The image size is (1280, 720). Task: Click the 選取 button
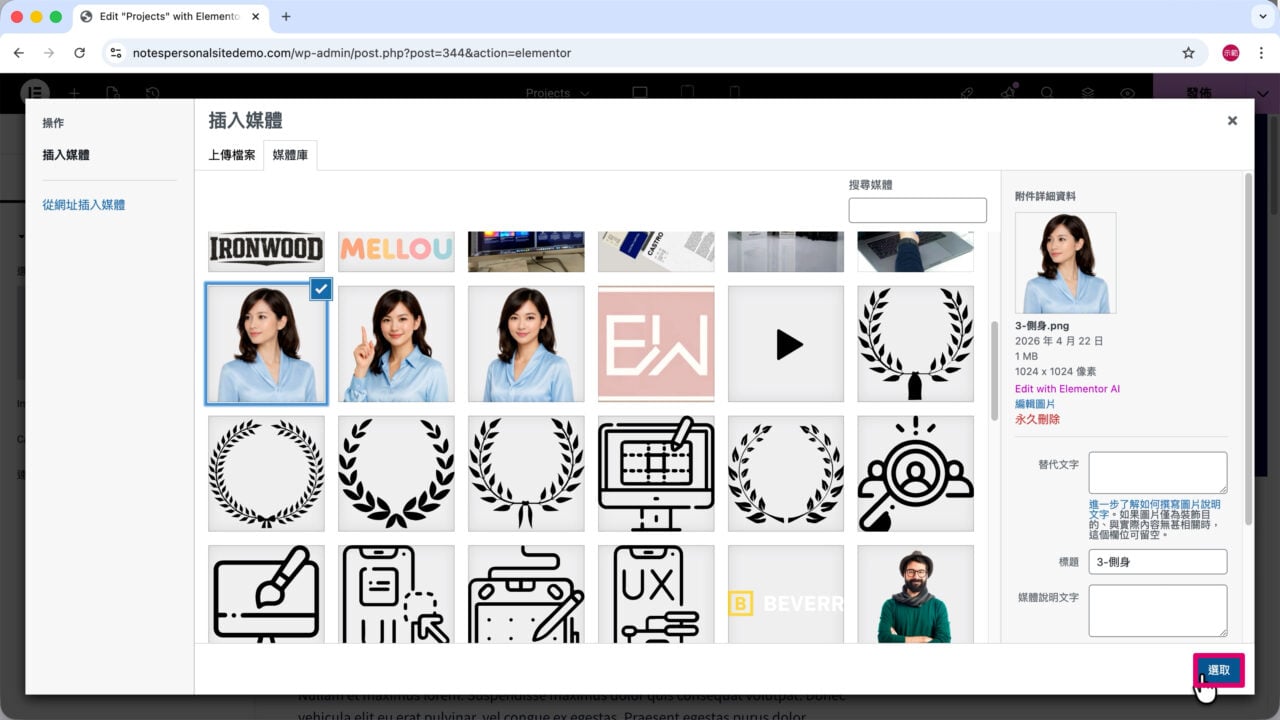(x=1219, y=670)
